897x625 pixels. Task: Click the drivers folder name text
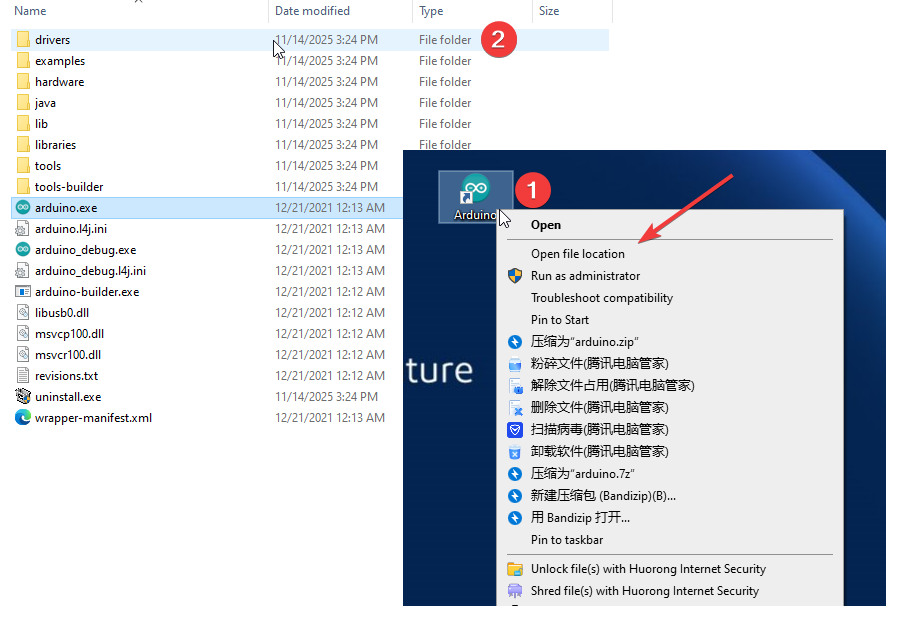(53, 39)
